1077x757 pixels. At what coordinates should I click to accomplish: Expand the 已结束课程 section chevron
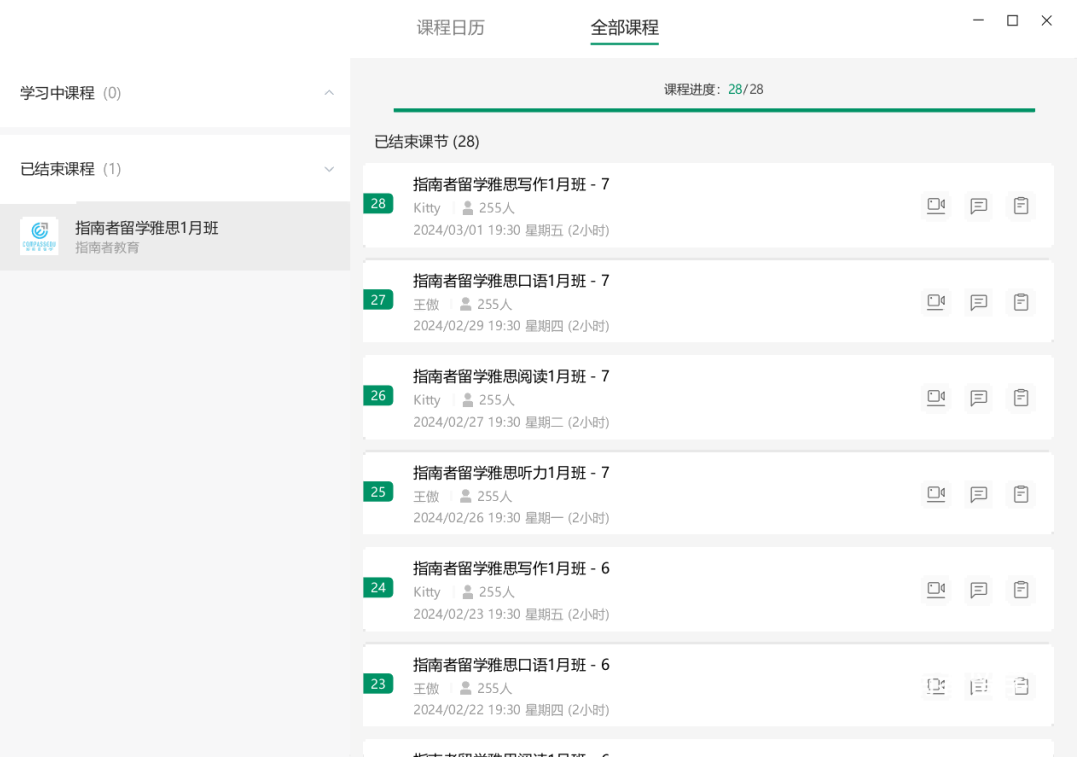point(329,169)
